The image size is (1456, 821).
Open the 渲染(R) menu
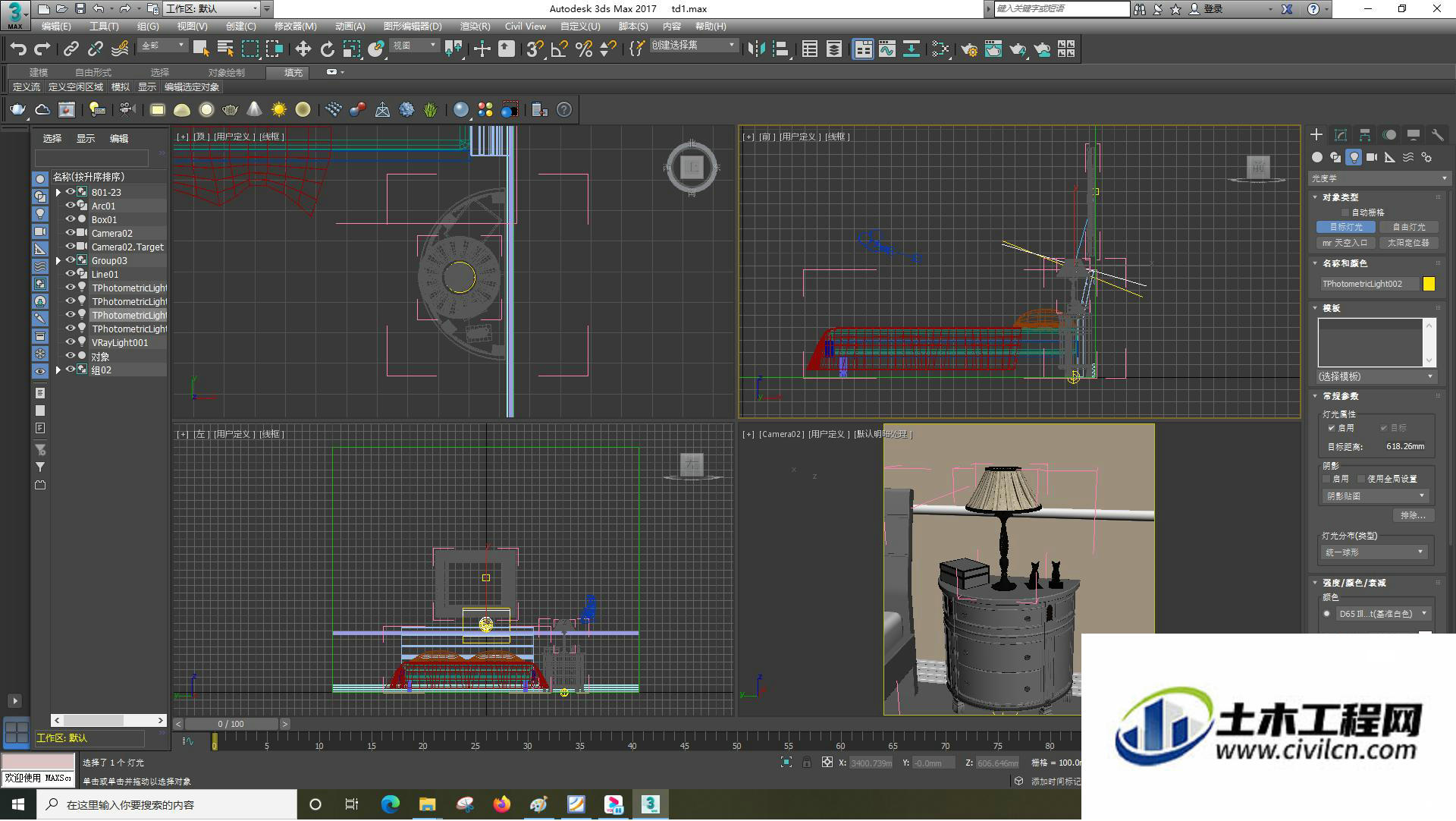click(x=475, y=26)
